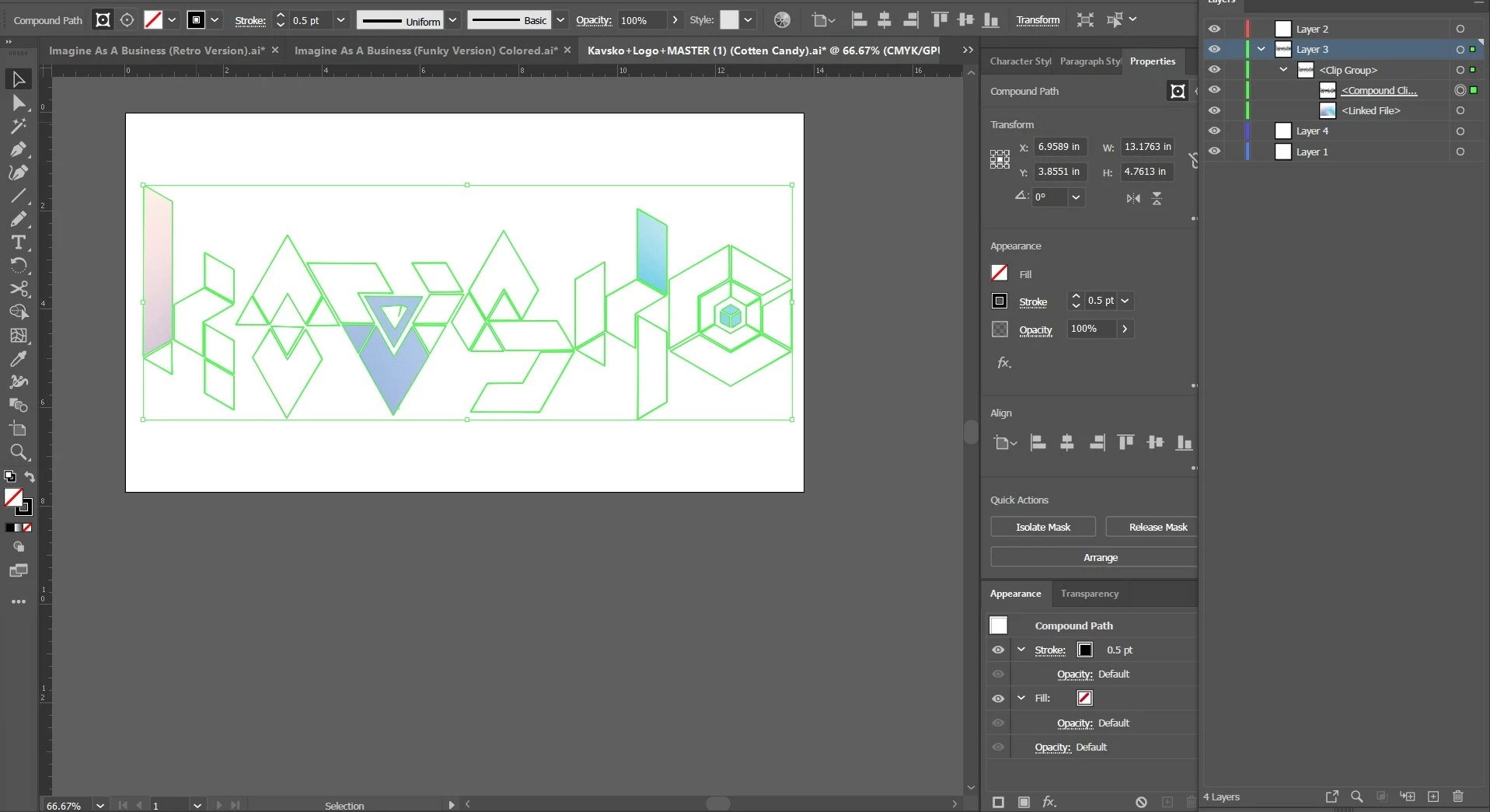The height and width of the screenshot is (812, 1490).
Task: Open stroke weight dropdown in control bar
Action: pyautogui.click(x=340, y=20)
